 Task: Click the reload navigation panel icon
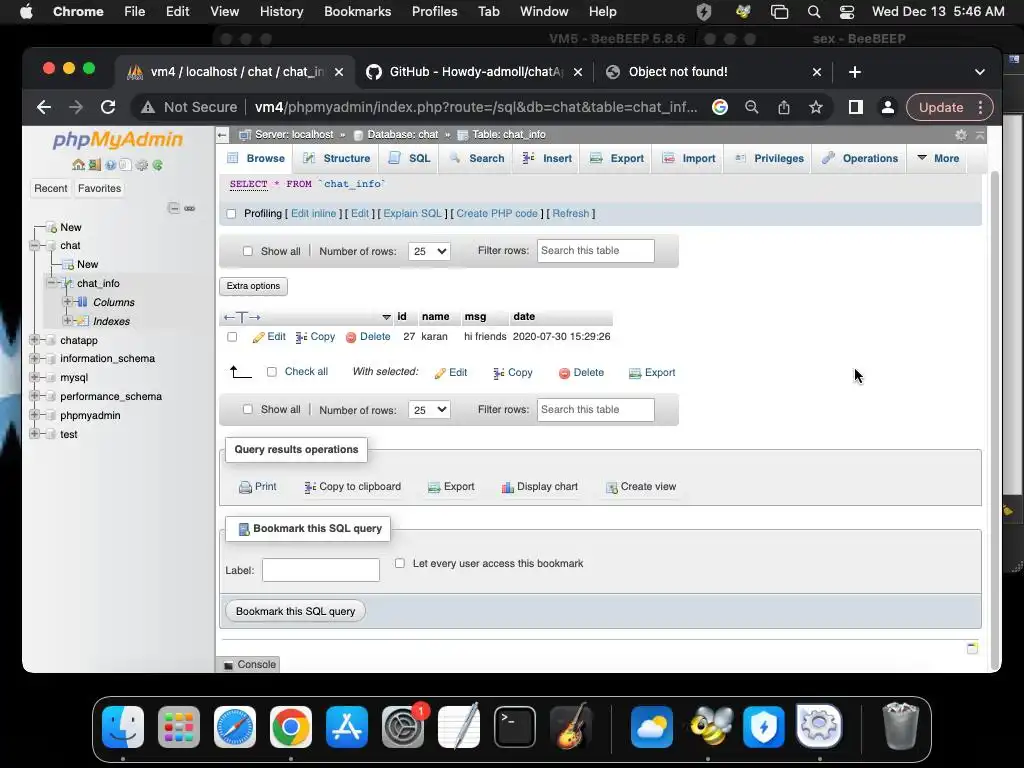pos(157,165)
